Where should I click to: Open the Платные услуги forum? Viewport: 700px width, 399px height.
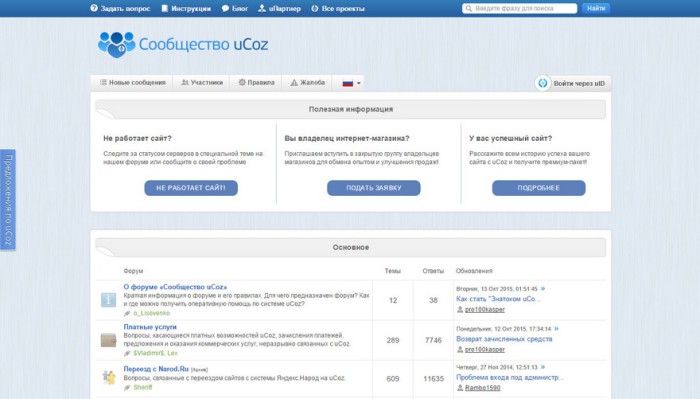[x=150, y=327]
